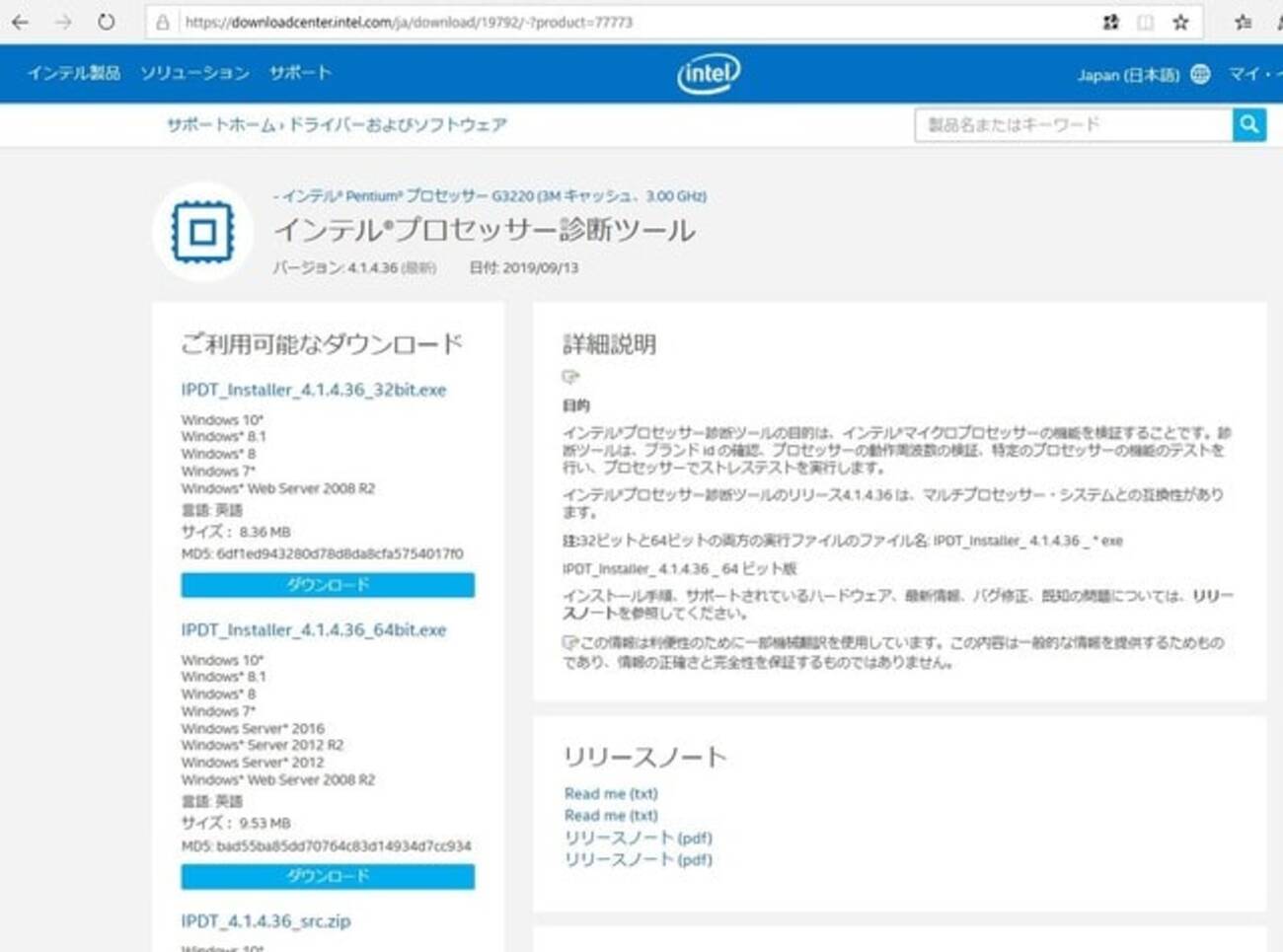
Task: Click the 詳細説明 heading
Action: (x=609, y=344)
